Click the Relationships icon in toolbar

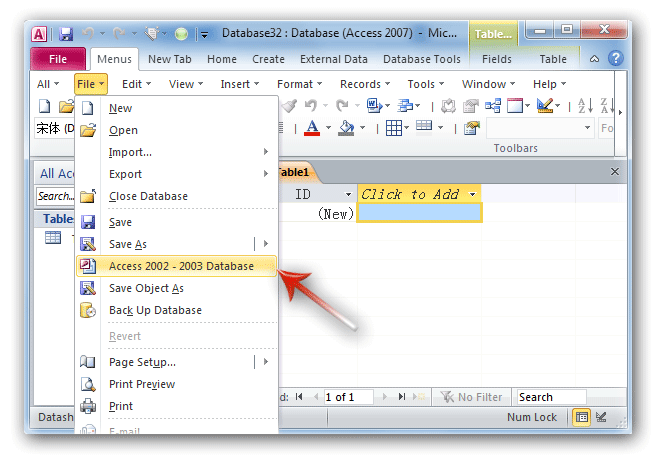click(x=493, y=105)
